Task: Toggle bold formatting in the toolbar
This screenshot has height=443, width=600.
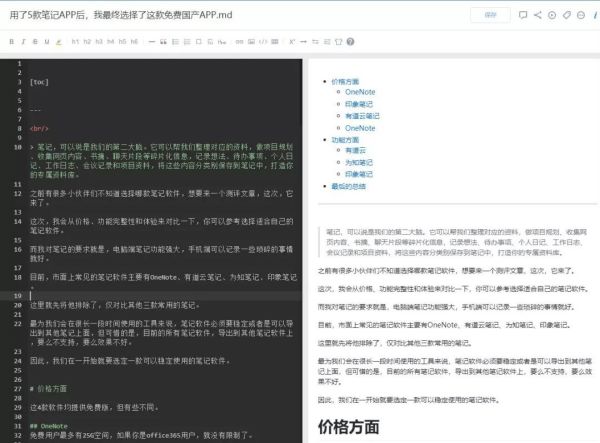Action: point(11,42)
